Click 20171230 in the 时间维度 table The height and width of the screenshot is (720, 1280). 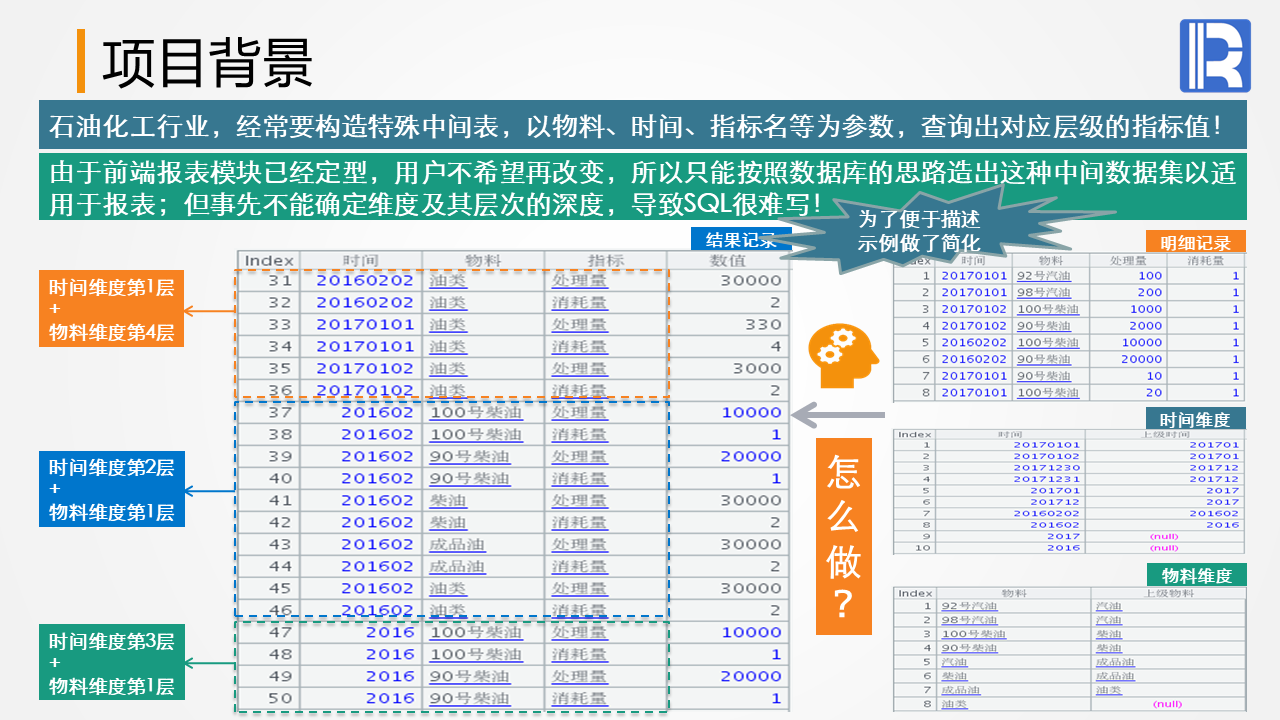[1047, 468]
